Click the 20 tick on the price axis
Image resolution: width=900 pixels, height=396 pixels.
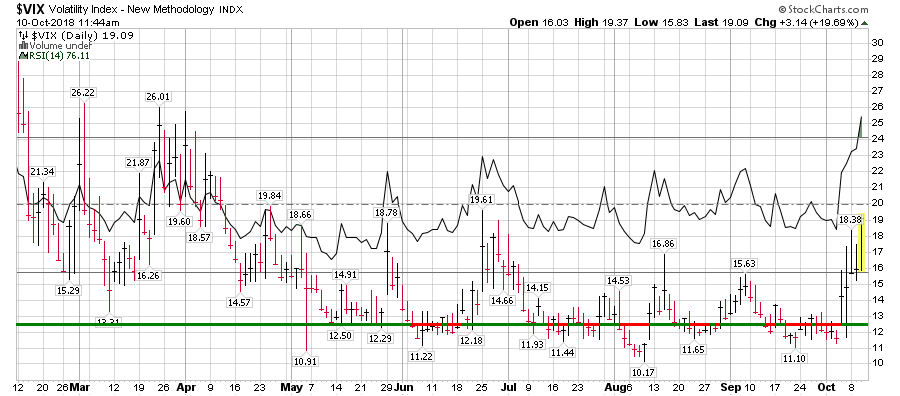[878, 203]
